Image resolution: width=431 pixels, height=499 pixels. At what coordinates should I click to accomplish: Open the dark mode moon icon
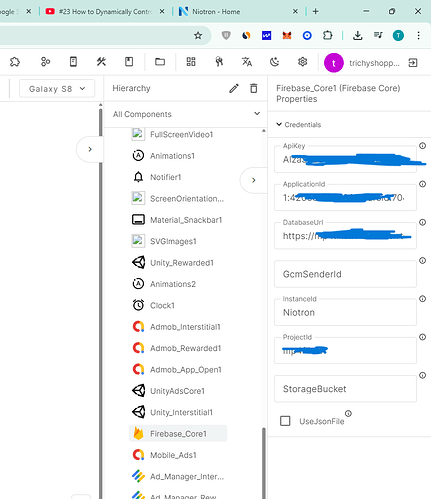[274, 62]
